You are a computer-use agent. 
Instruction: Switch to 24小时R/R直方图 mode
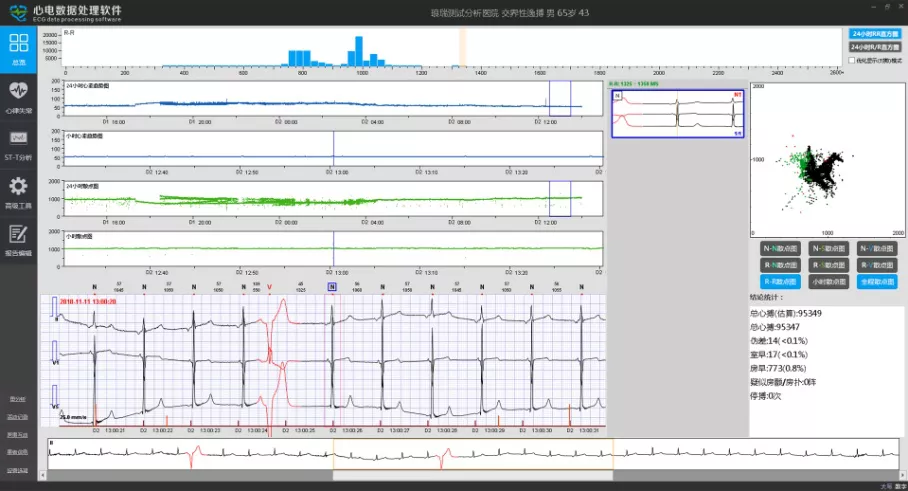[874, 46]
